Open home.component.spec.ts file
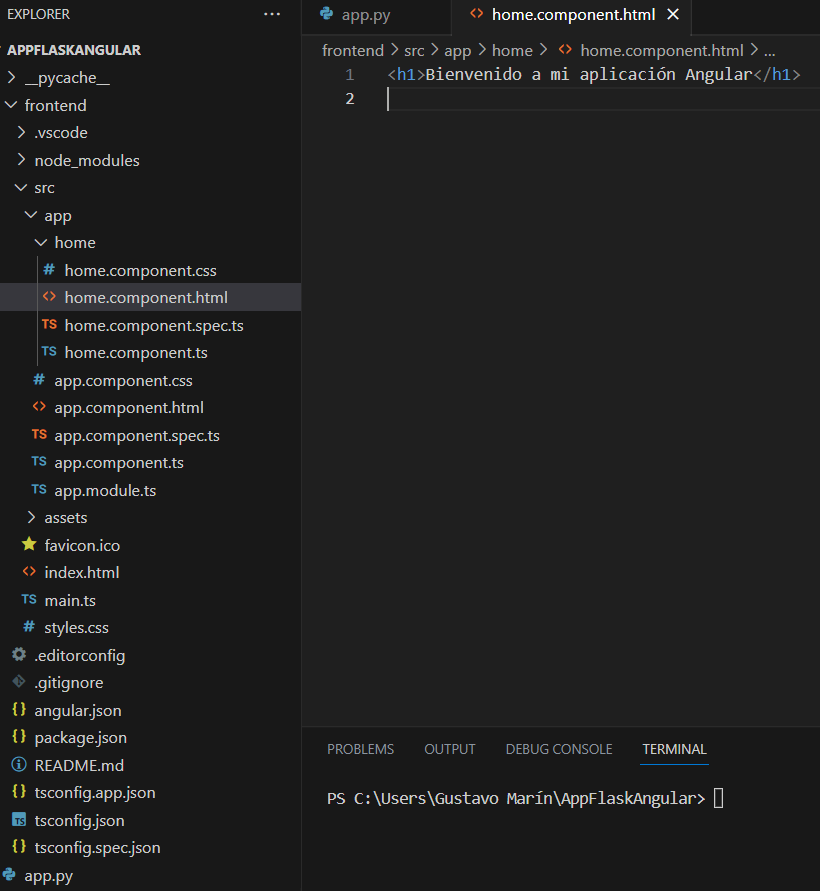820x891 pixels. click(x=154, y=326)
